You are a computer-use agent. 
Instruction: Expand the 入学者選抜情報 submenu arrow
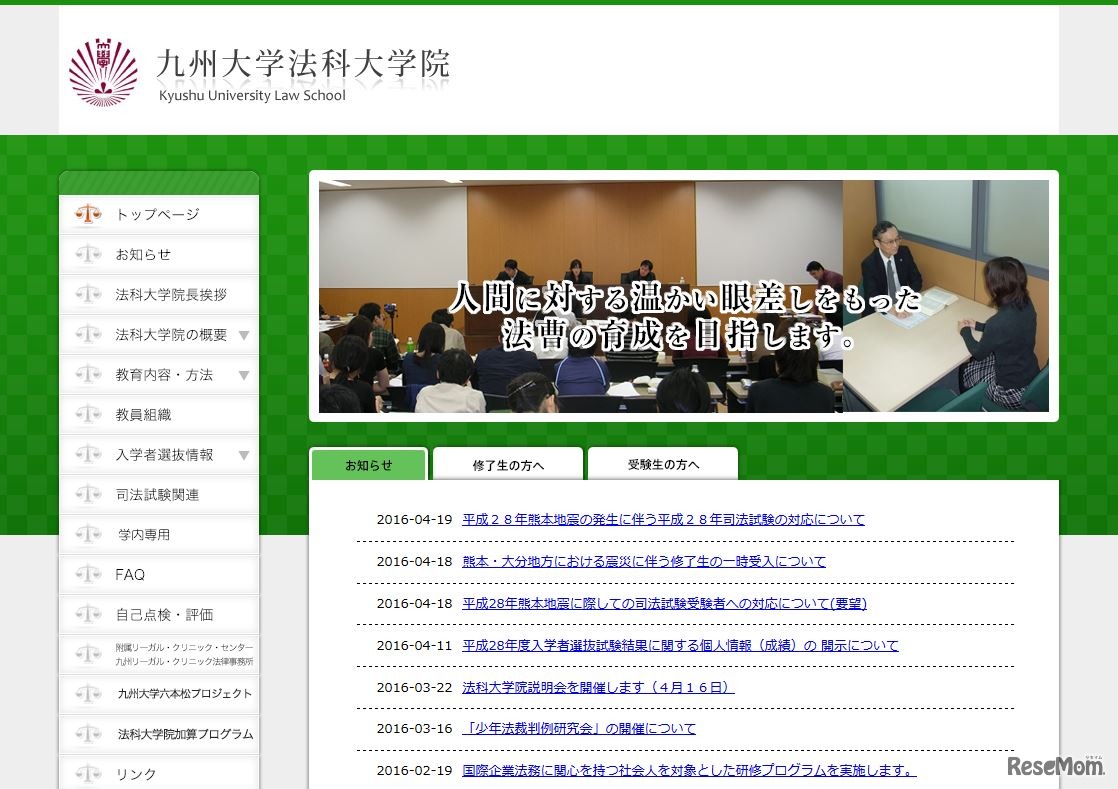pos(245,454)
